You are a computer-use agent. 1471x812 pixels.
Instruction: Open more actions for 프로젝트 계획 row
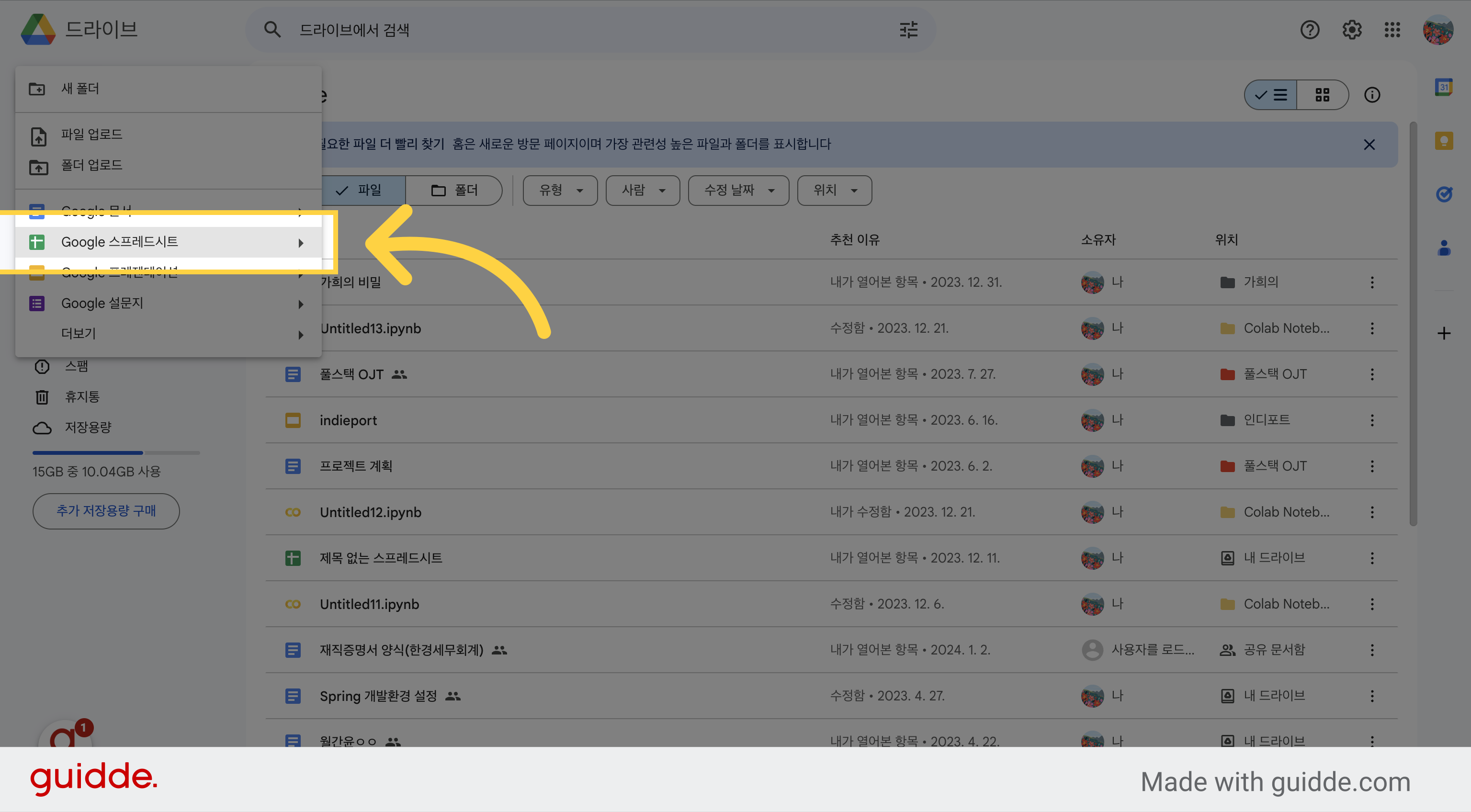coord(1371,466)
